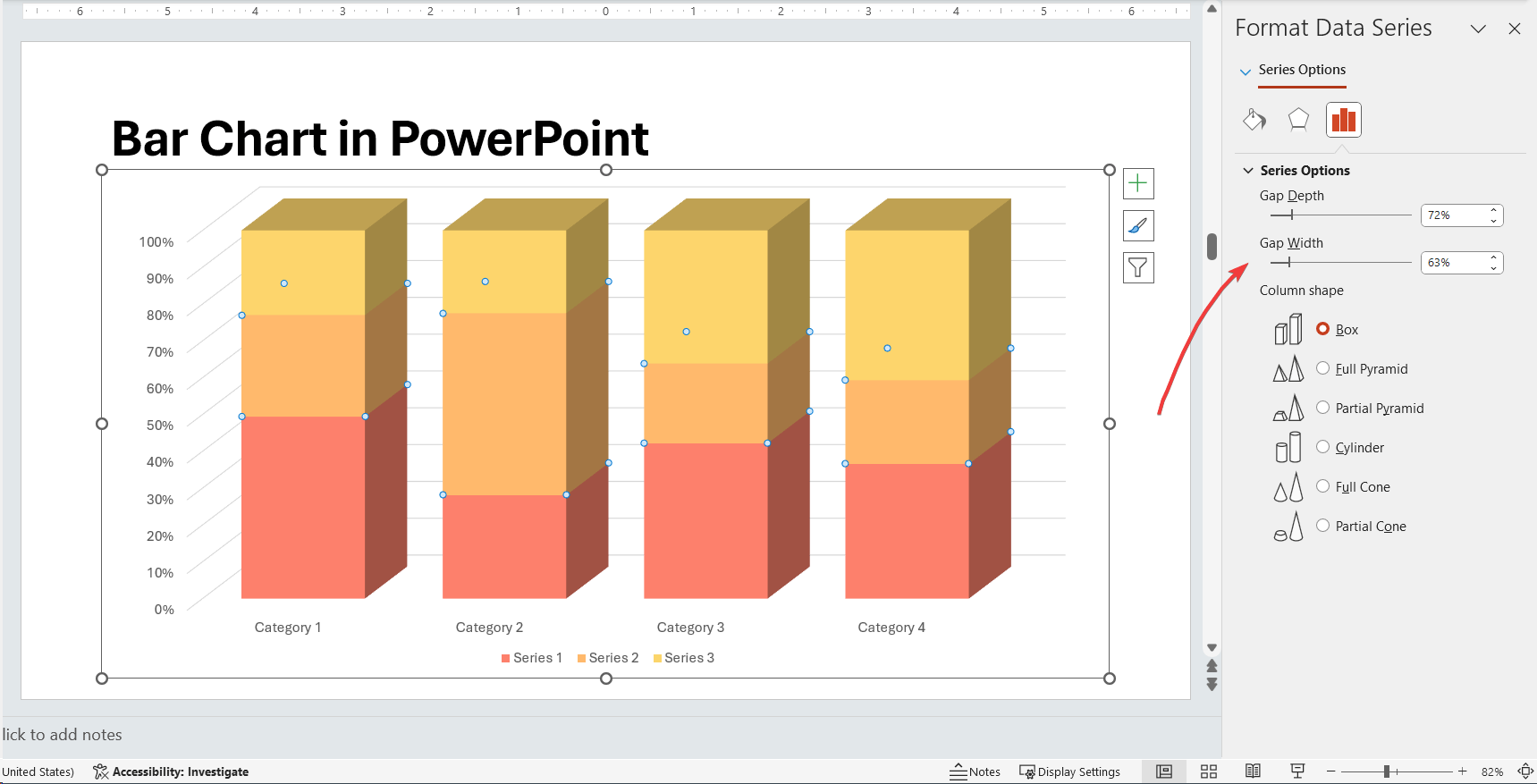Open the Effects pentagon icon
The image size is (1537, 784).
pos(1298,120)
